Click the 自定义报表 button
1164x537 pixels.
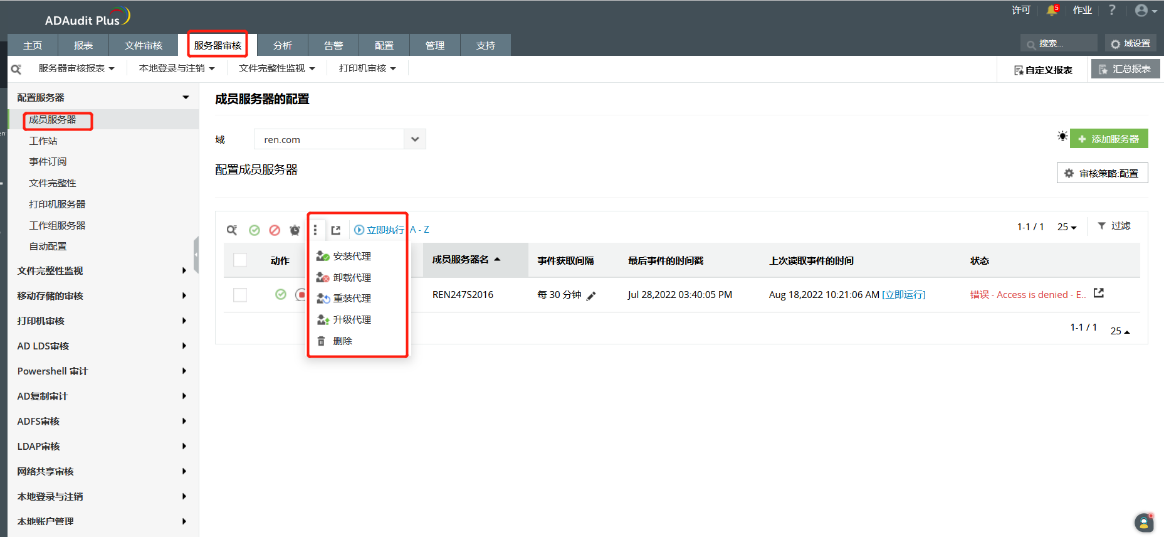(x=1043, y=70)
